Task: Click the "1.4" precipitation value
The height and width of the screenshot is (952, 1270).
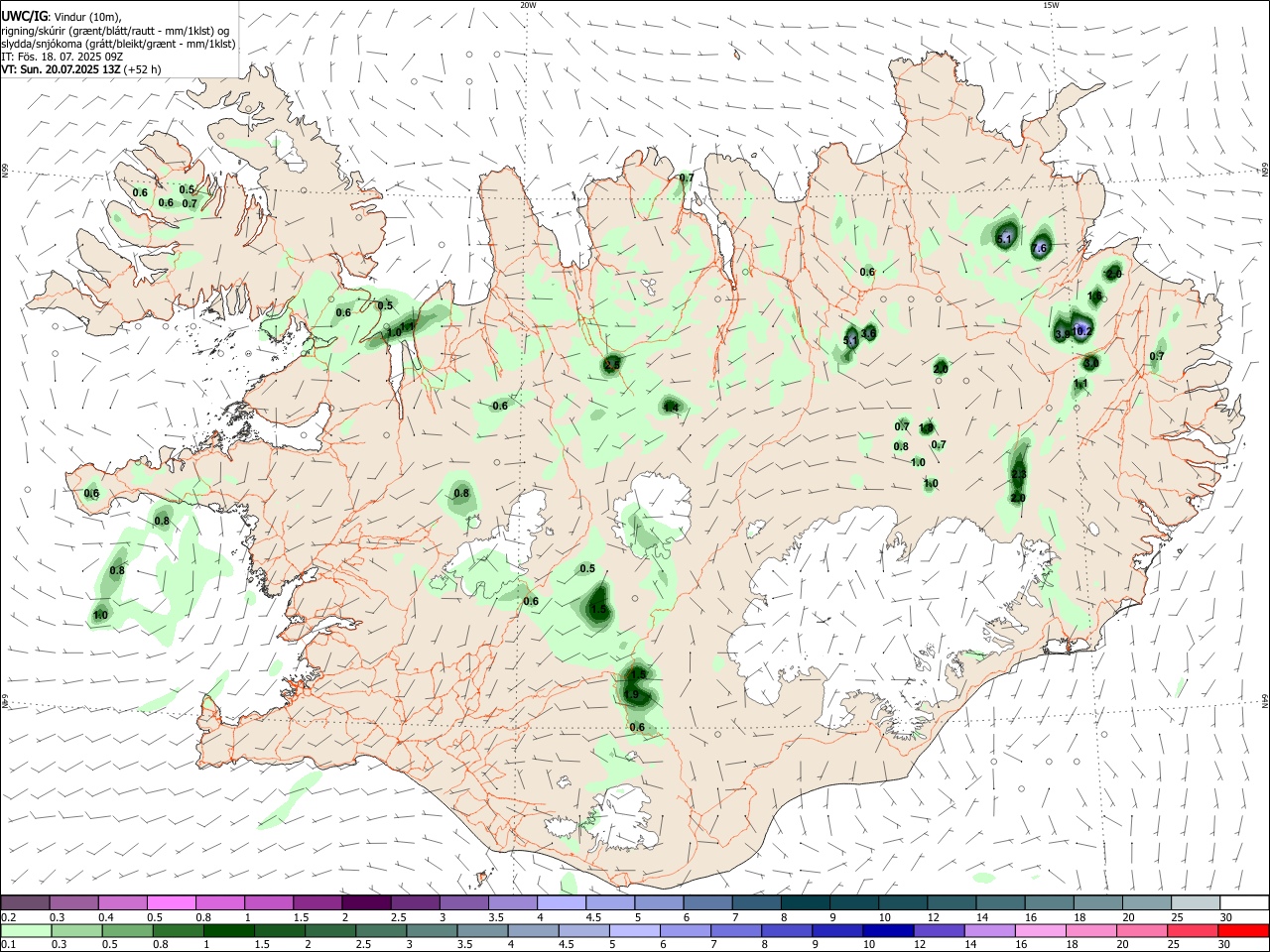Action: click(671, 407)
